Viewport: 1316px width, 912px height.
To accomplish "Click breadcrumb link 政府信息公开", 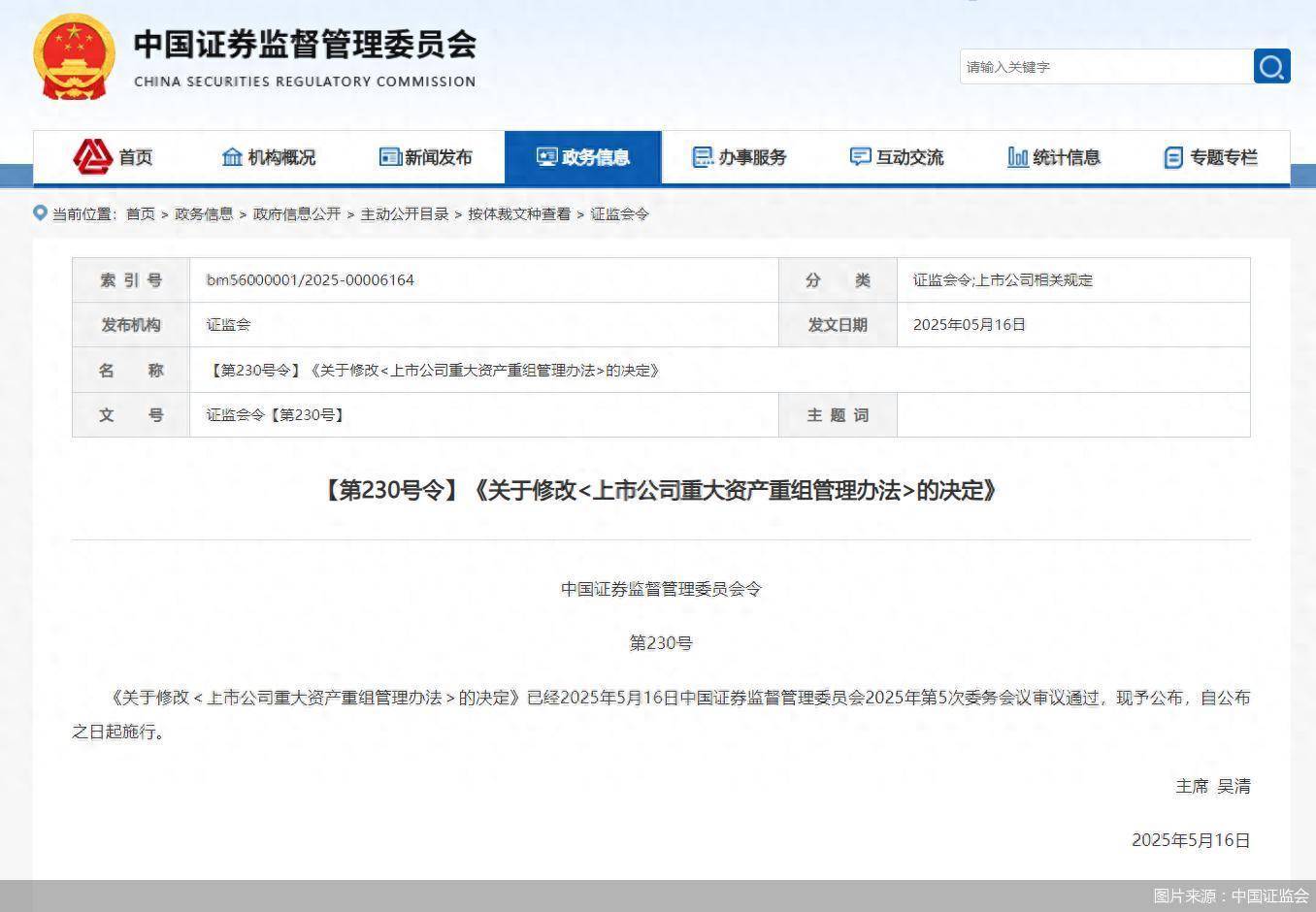I will click(x=297, y=213).
